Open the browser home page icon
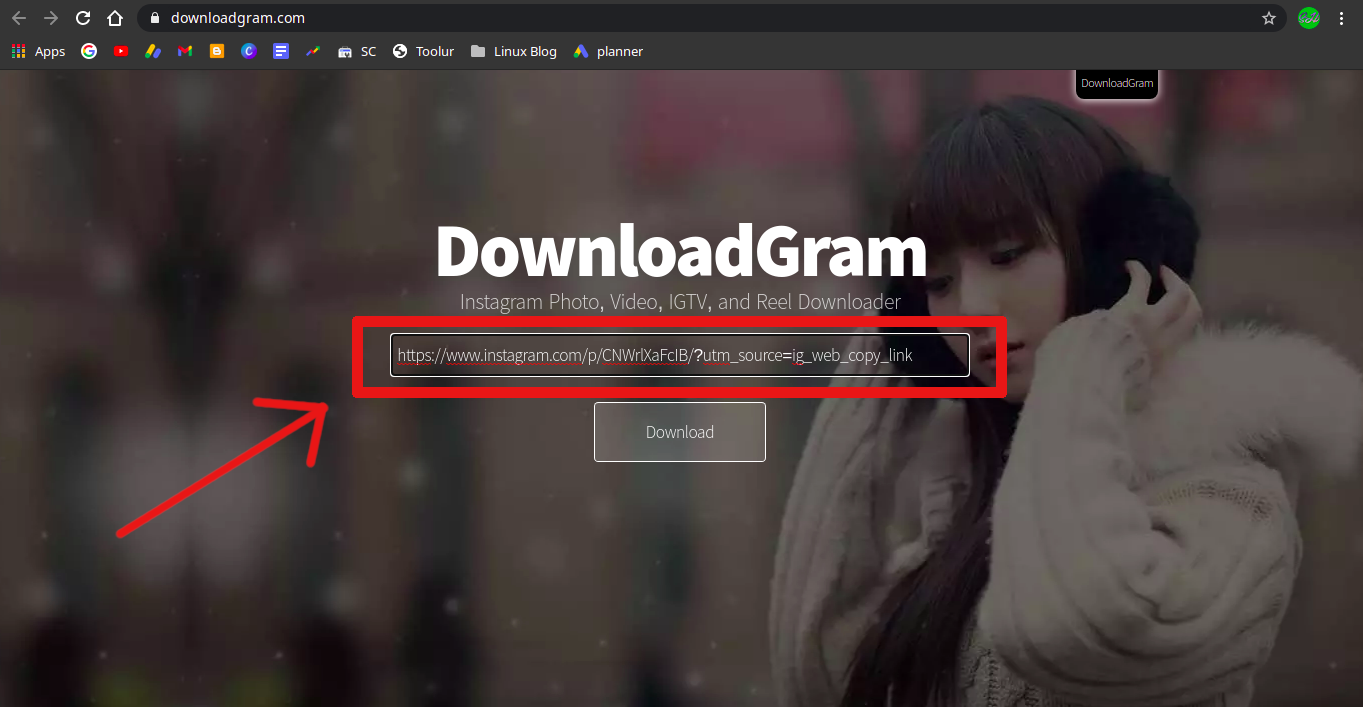Viewport: 1363px width, 707px height. coord(115,18)
